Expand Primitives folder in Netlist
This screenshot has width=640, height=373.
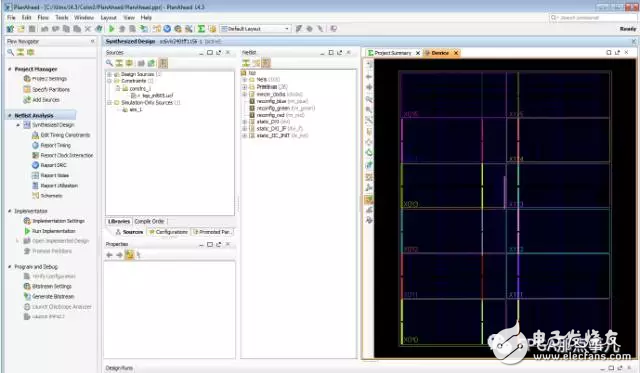pyautogui.click(x=244, y=87)
